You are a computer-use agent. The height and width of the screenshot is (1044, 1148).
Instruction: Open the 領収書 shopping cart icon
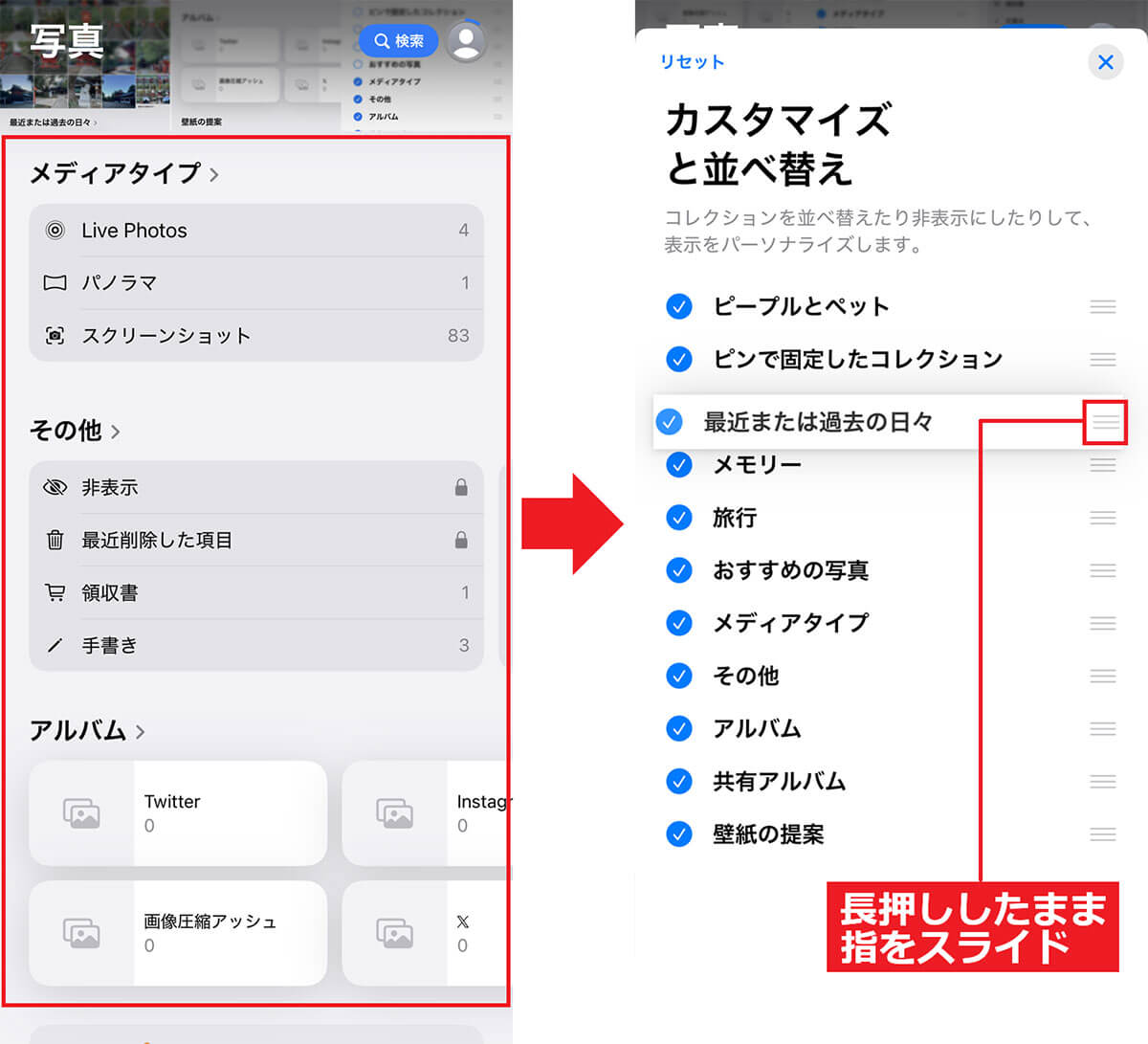[55, 593]
